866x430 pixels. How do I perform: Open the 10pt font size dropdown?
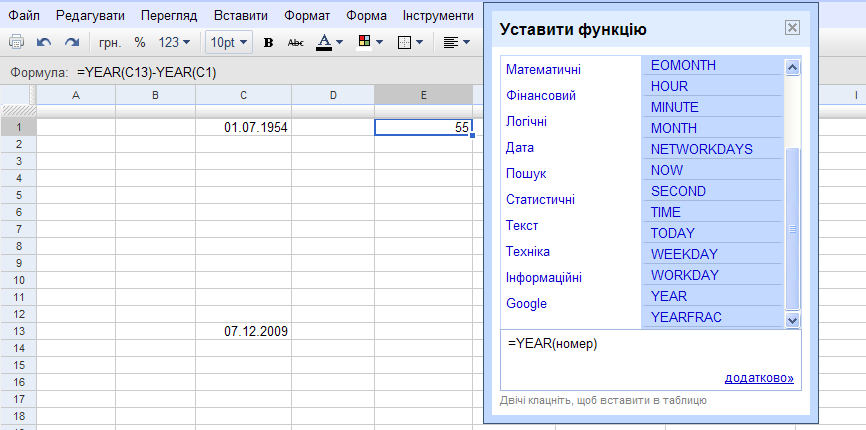[x=229, y=43]
